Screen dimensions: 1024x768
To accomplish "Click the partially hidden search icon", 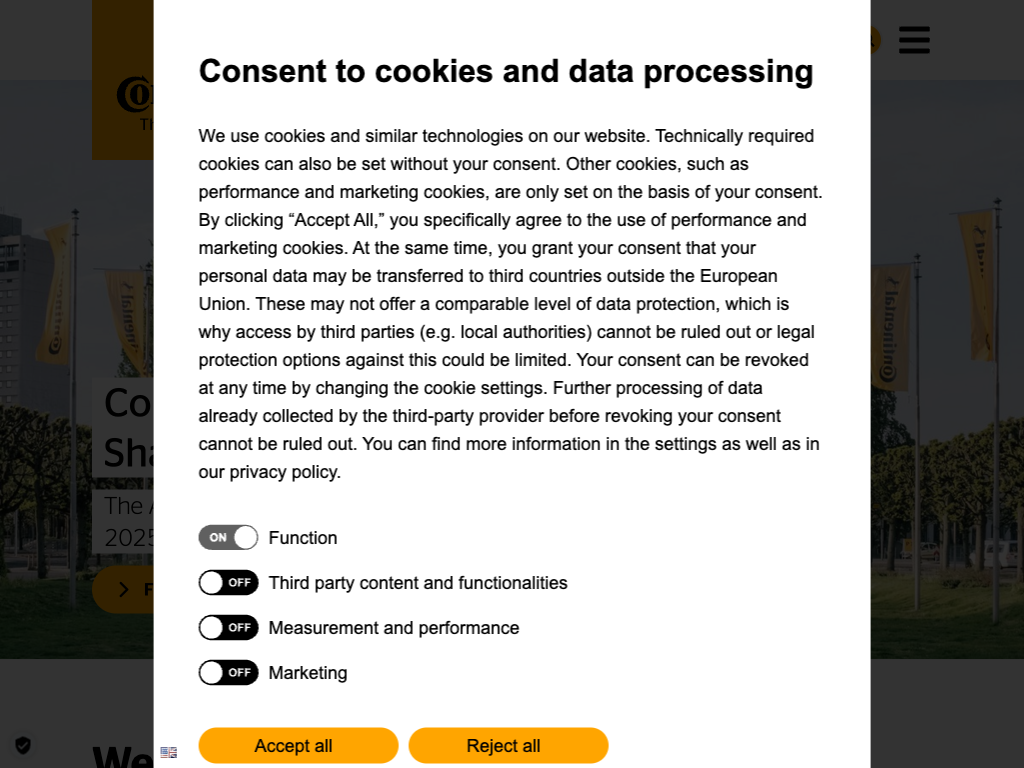I will (875, 40).
